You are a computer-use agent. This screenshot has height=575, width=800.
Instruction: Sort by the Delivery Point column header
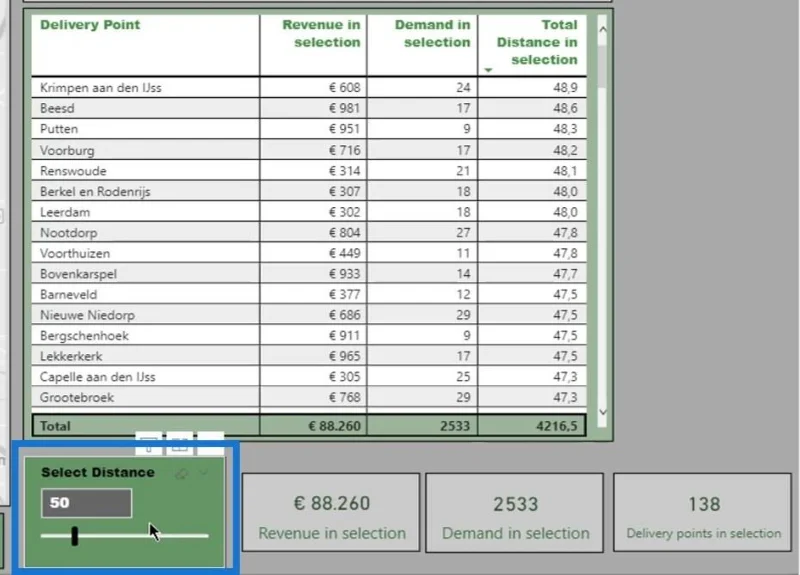click(90, 25)
